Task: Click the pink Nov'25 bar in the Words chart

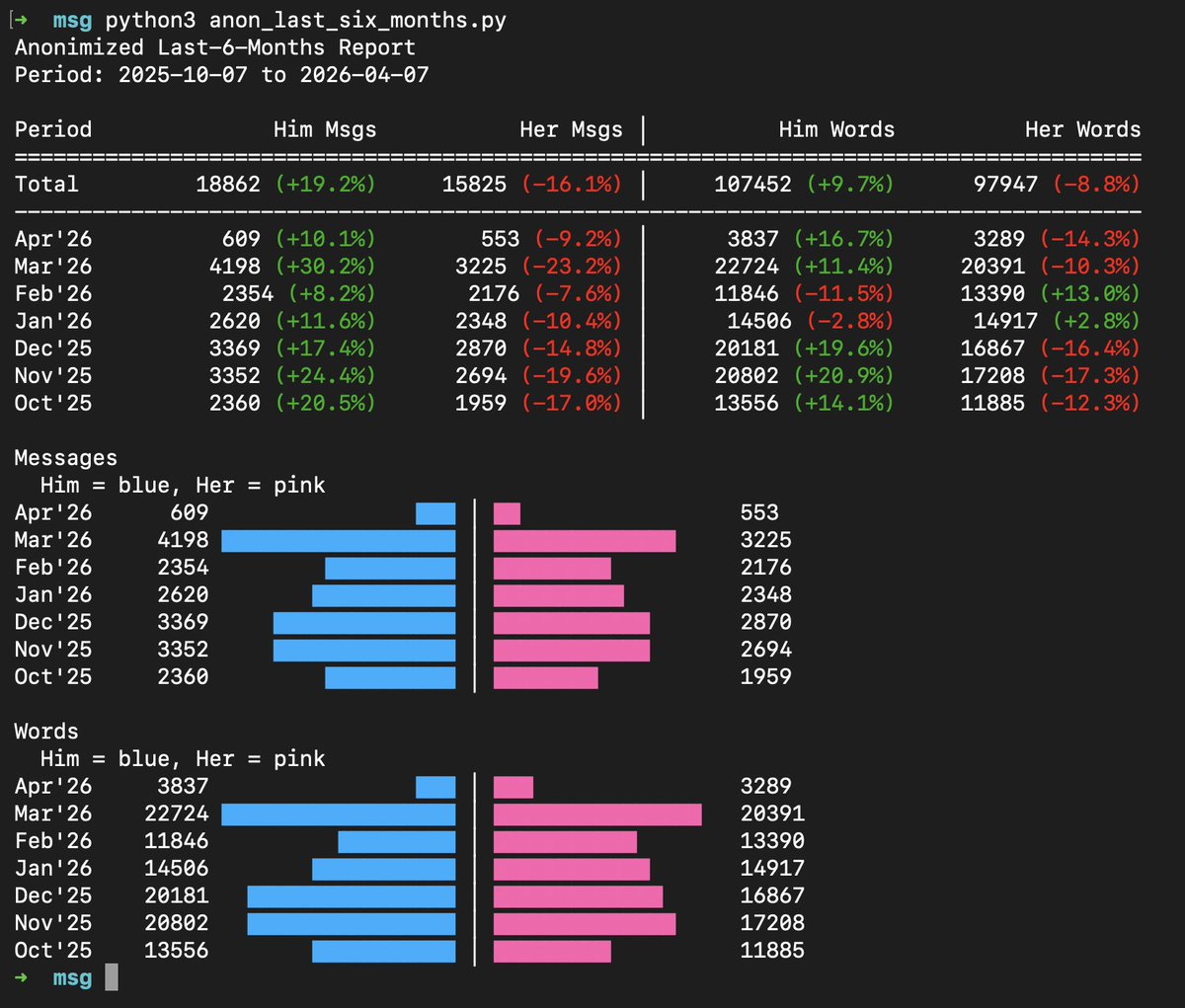Action: (x=585, y=924)
